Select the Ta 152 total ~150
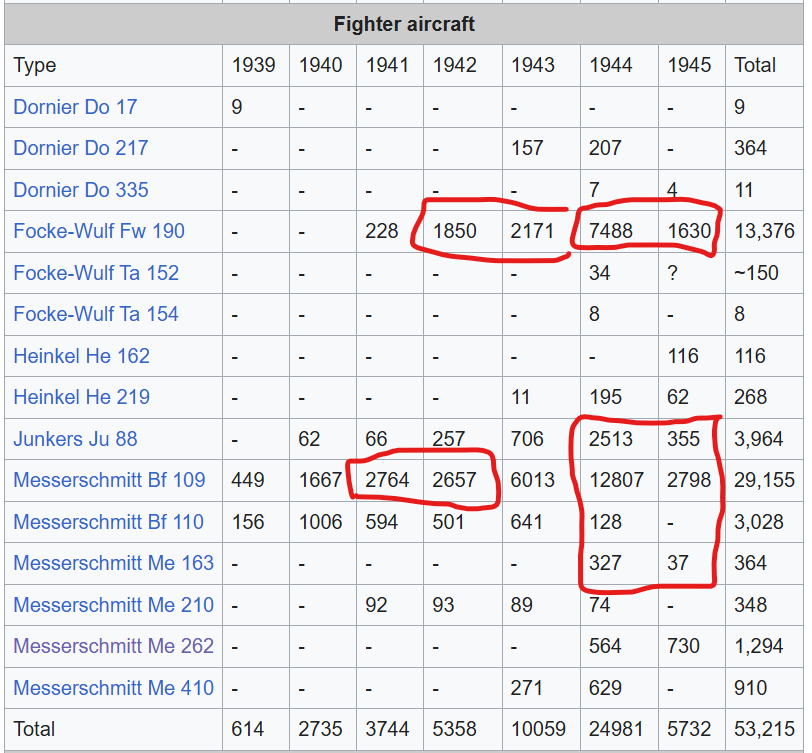The height and width of the screenshot is (753, 812). tap(764, 273)
